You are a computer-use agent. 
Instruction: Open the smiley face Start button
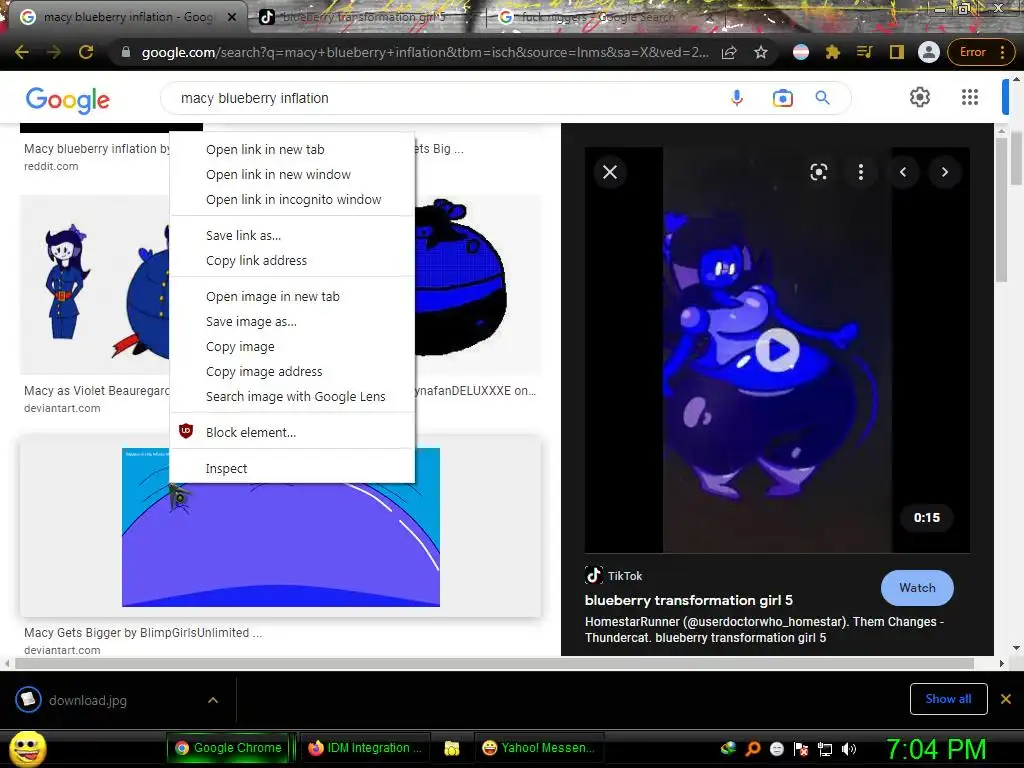(x=27, y=748)
